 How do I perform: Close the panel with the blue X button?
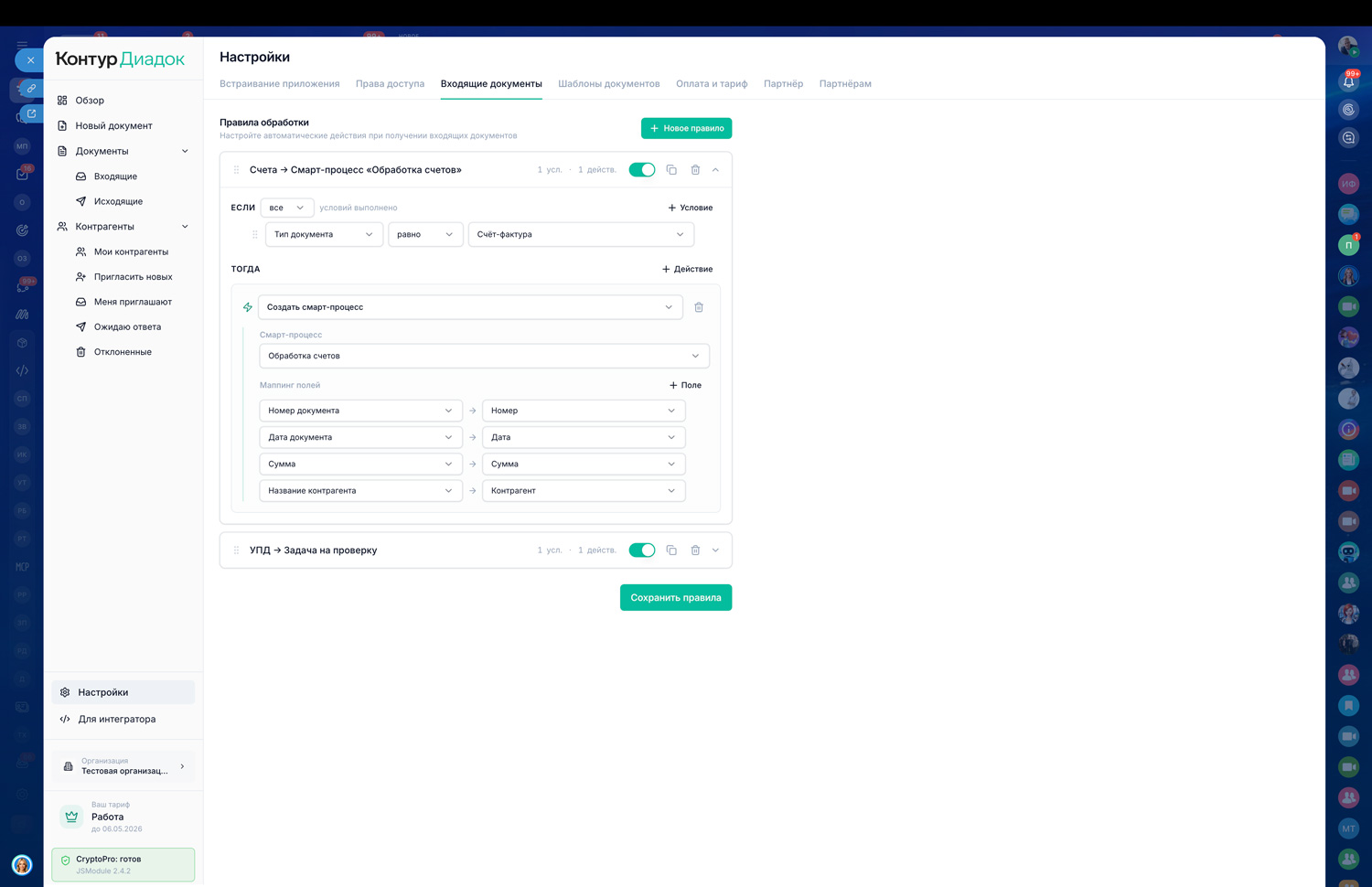coord(30,60)
